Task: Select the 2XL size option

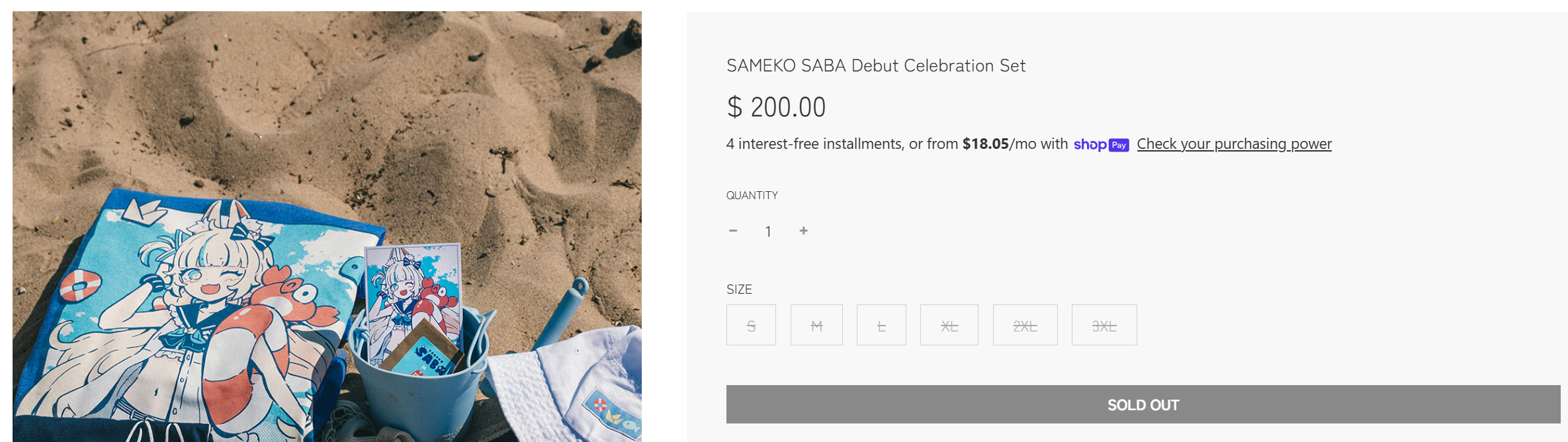Action: pos(1025,325)
